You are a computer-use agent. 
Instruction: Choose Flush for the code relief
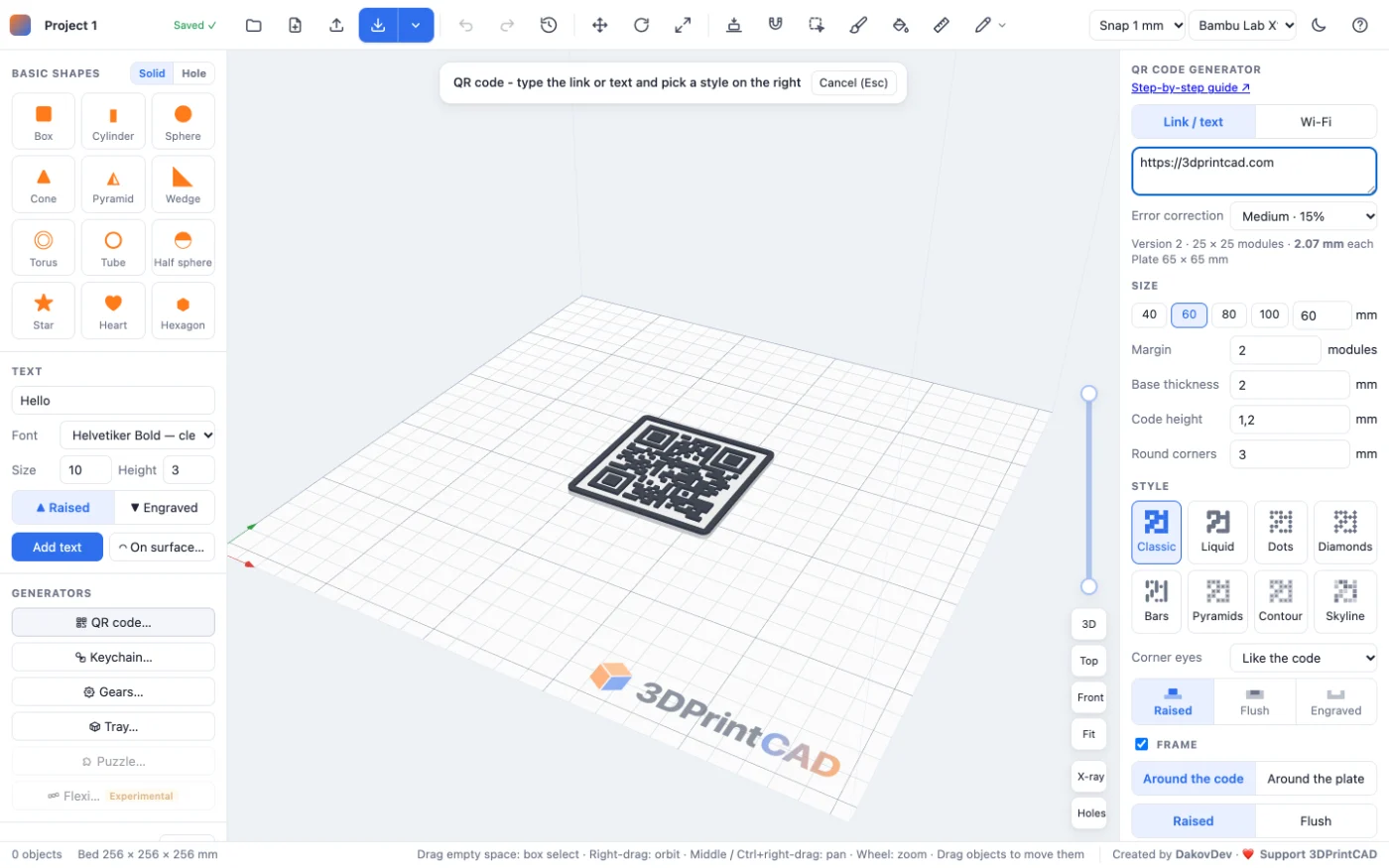click(1255, 701)
